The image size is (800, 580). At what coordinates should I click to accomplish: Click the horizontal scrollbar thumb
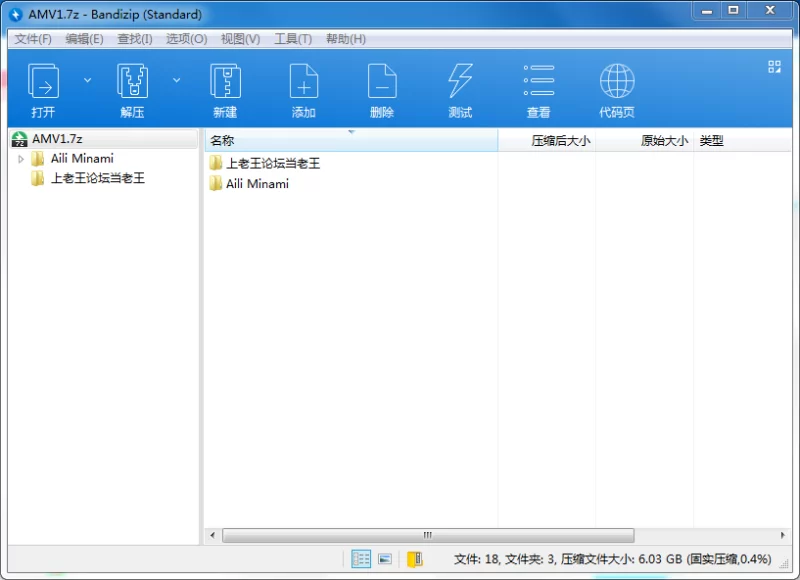pos(428,535)
